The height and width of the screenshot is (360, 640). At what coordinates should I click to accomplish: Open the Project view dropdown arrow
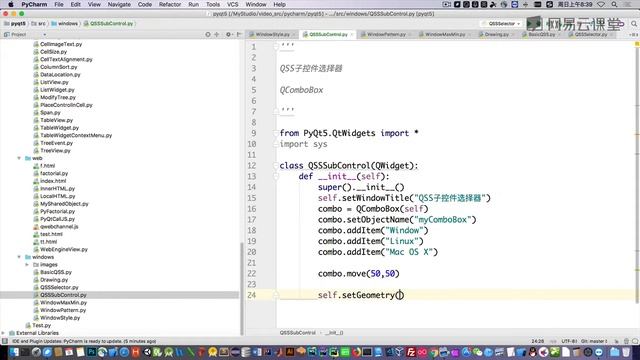(x=44, y=35)
